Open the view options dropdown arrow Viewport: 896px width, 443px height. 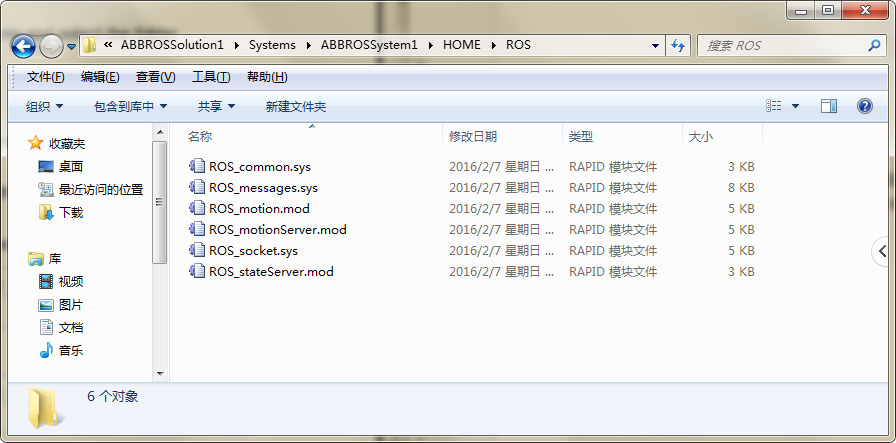click(x=795, y=106)
